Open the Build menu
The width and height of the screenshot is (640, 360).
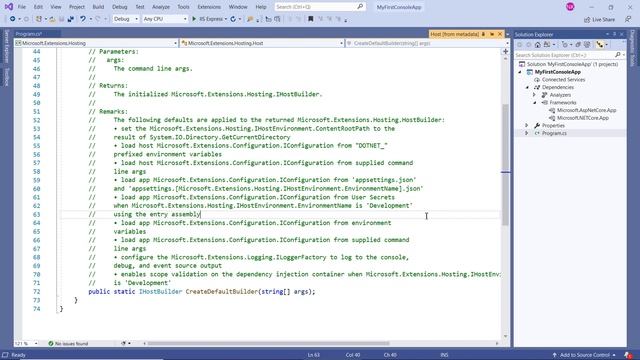[98, 7]
